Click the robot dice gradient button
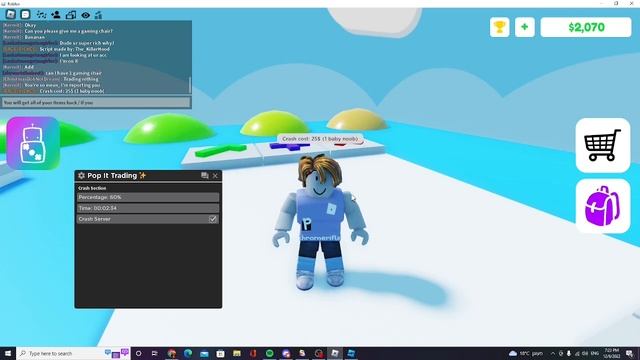 click(33, 143)
